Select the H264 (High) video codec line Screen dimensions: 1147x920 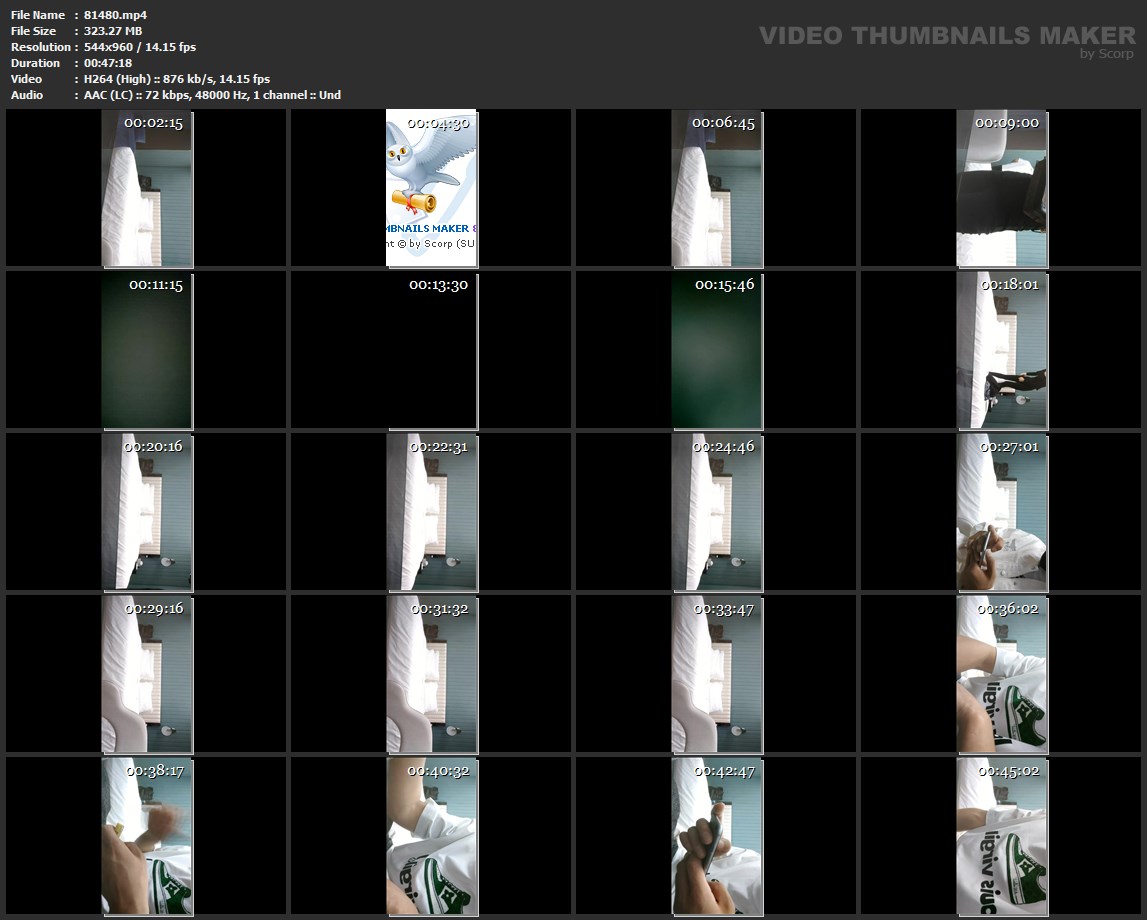pyautogui.click(x=176, y=79)
